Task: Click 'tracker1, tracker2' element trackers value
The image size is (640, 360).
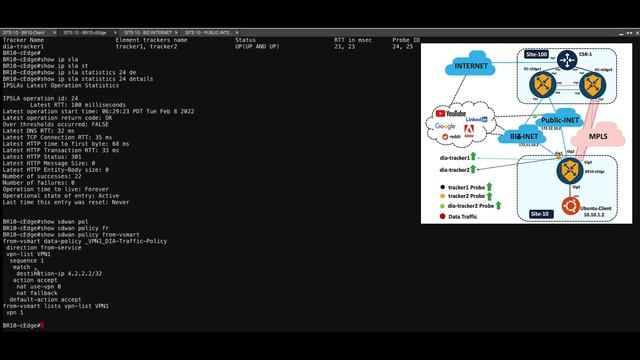Action: point(147,47)
